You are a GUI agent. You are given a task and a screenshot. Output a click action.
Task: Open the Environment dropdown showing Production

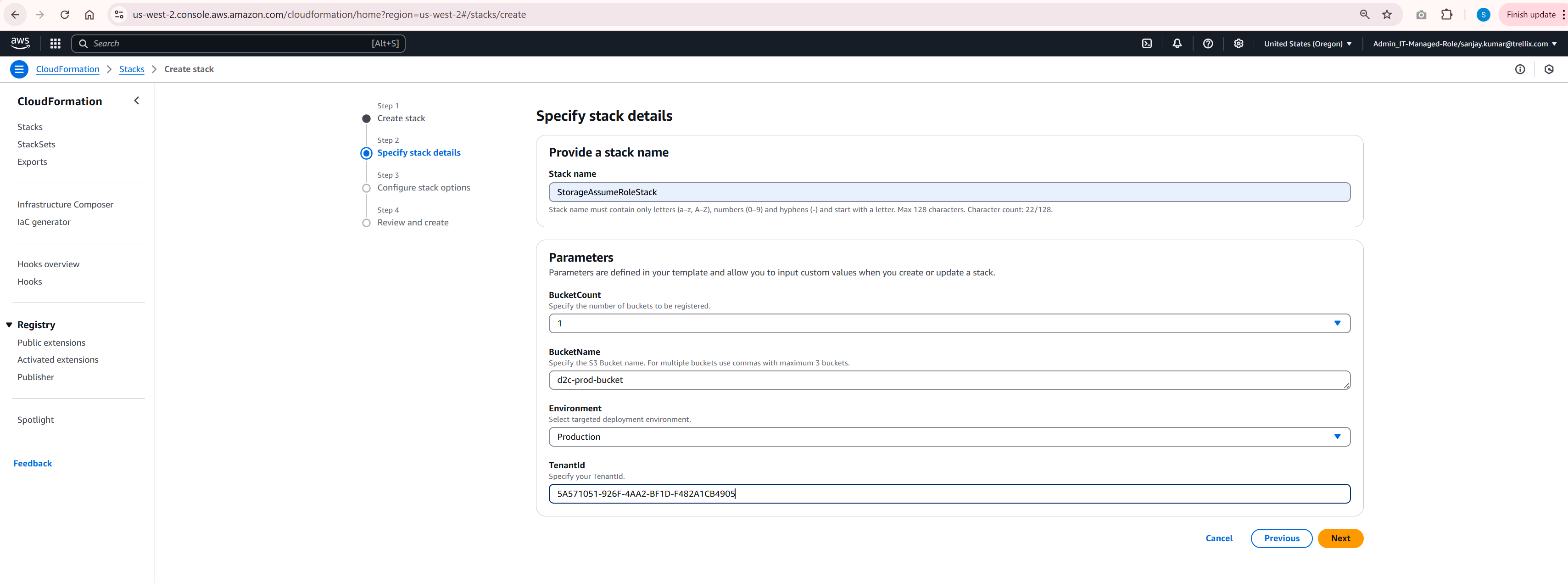click(x=1337, y=436)
